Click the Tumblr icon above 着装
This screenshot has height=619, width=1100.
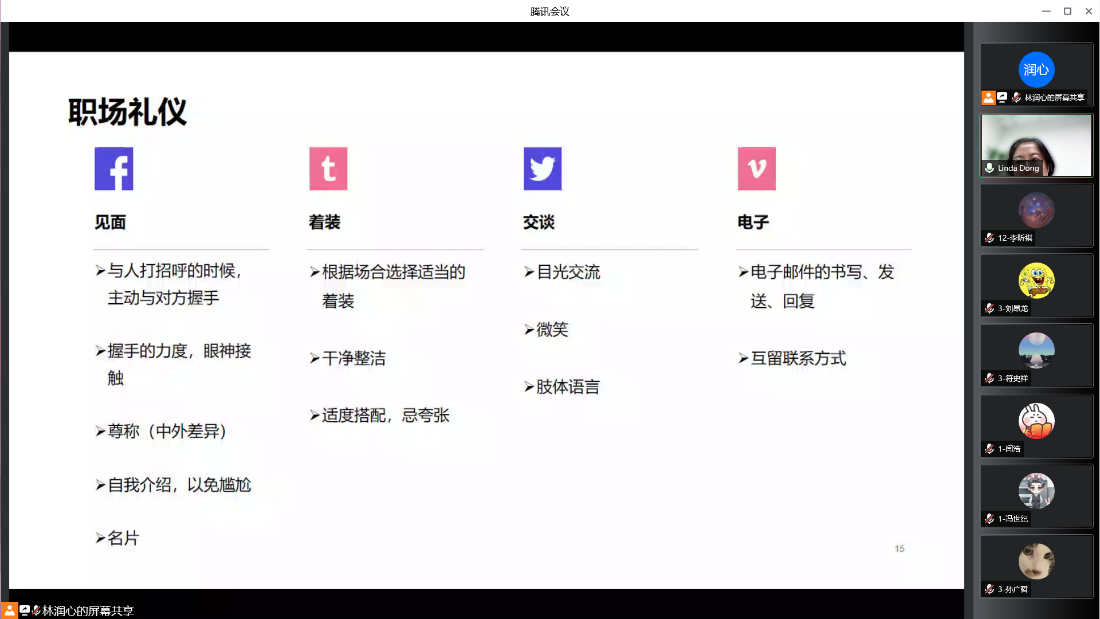[328, 168]
